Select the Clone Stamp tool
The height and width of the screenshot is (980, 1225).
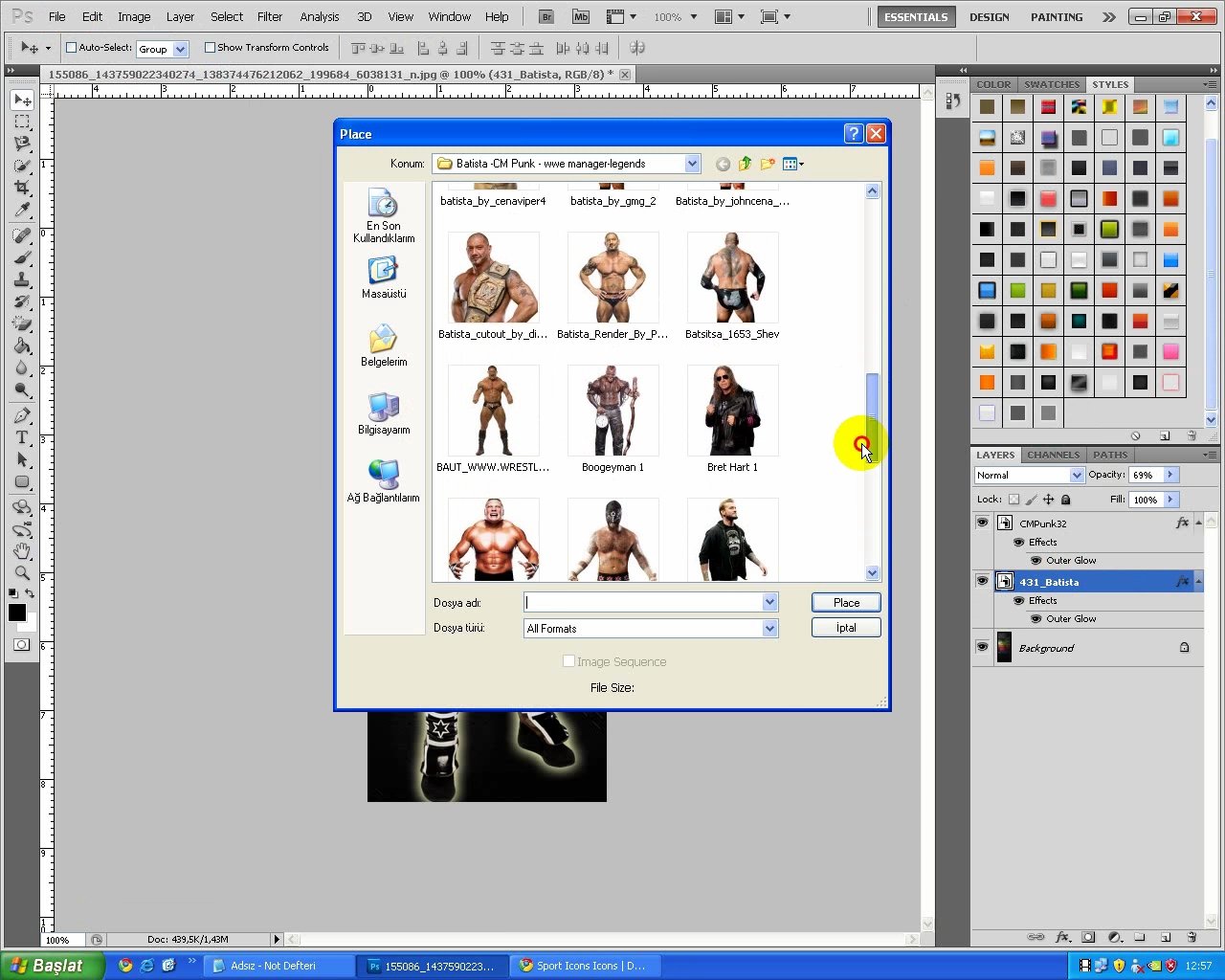[22, 279]
